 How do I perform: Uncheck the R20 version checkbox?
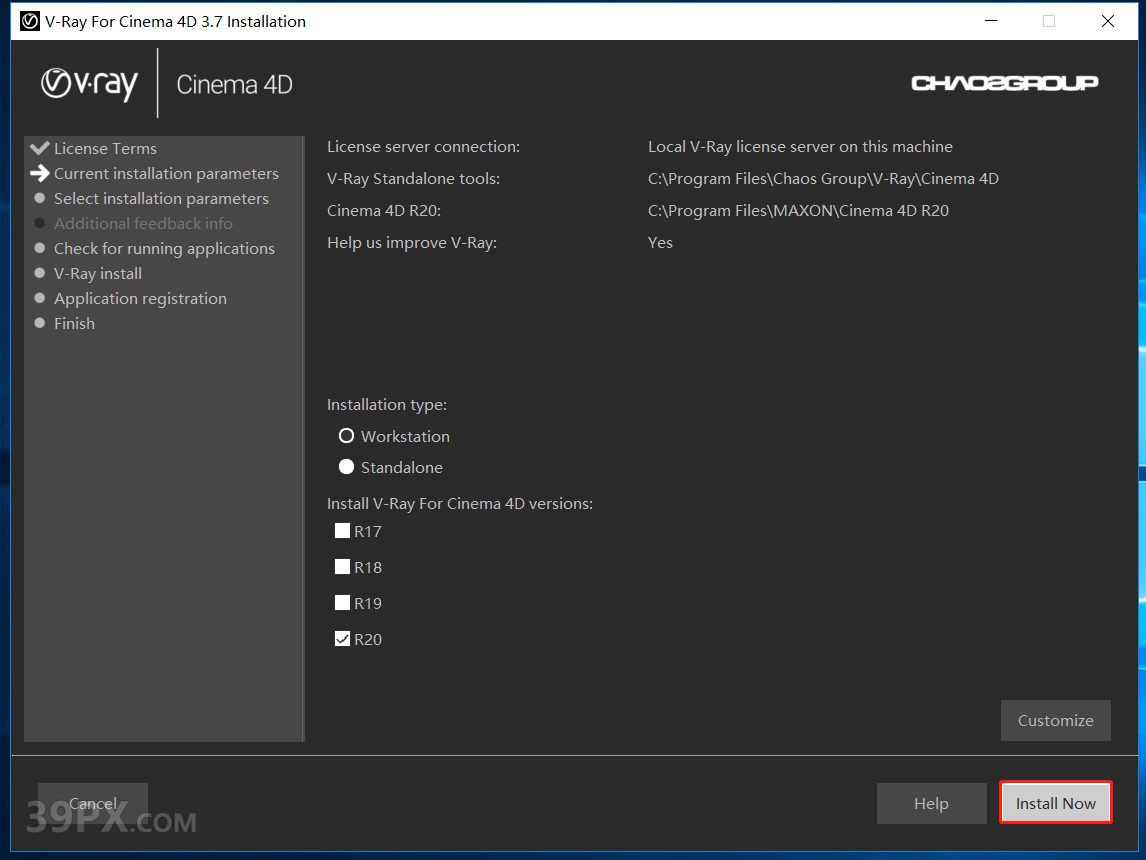click(x=342, y=639)
